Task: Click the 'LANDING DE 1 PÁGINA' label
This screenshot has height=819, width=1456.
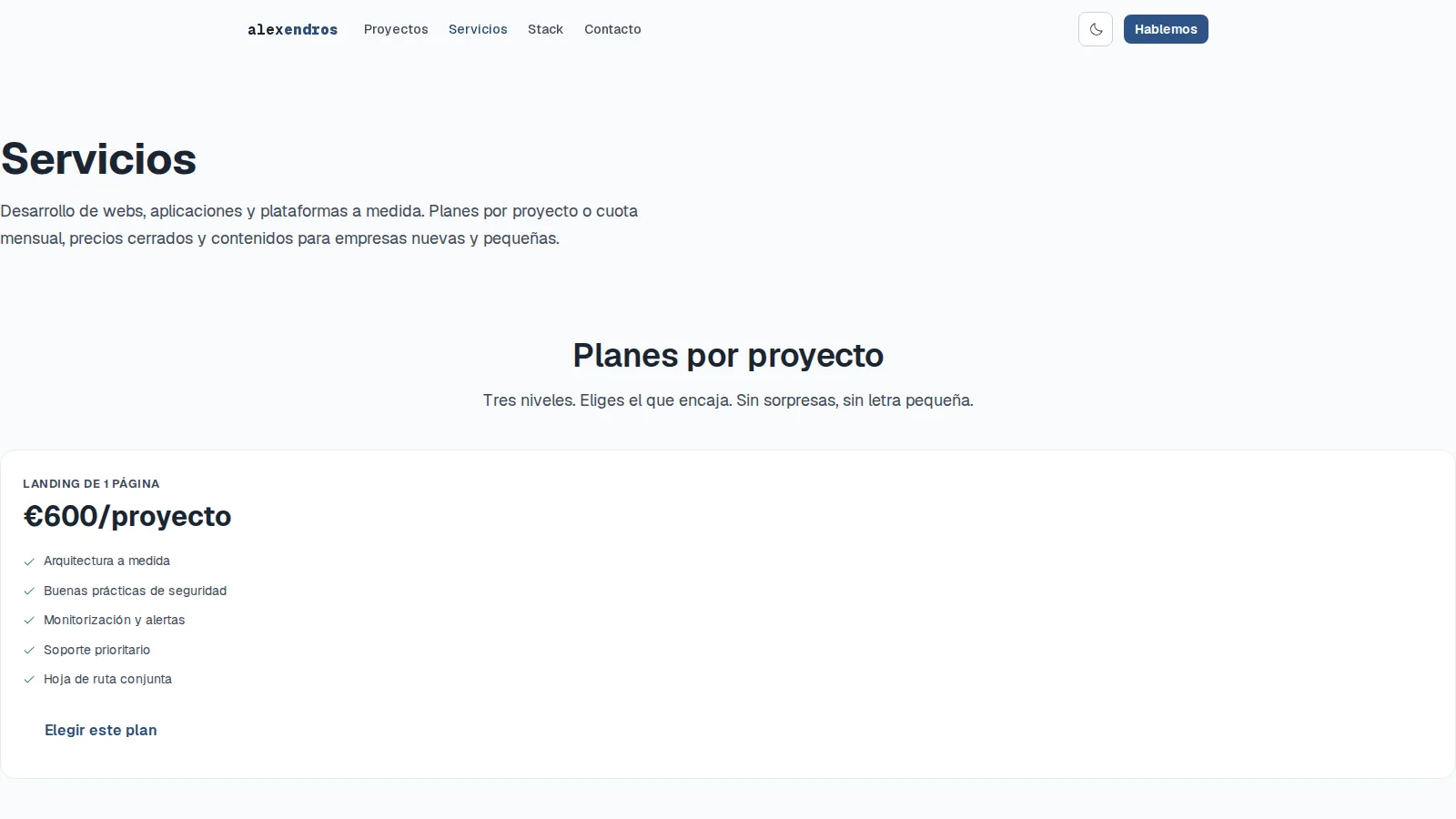Action: pos(91,483)
